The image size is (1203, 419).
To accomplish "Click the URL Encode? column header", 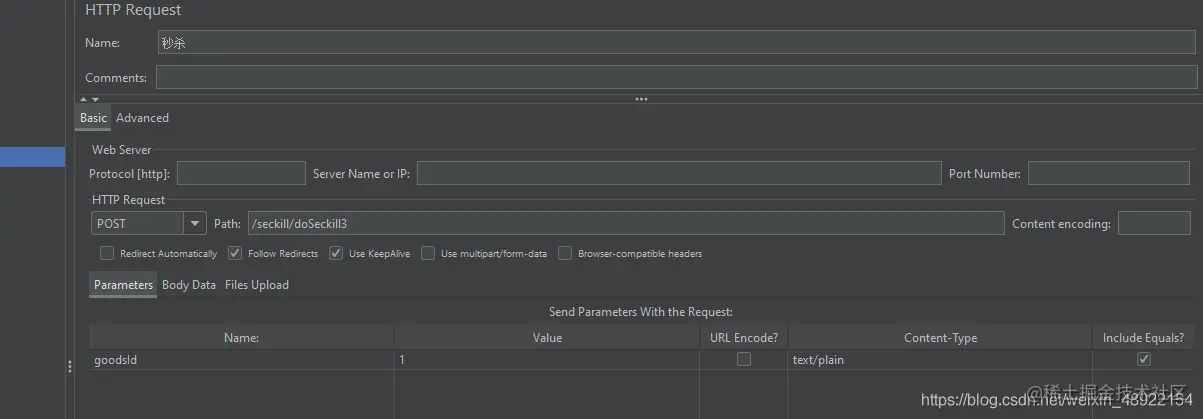I will [743, 338].
